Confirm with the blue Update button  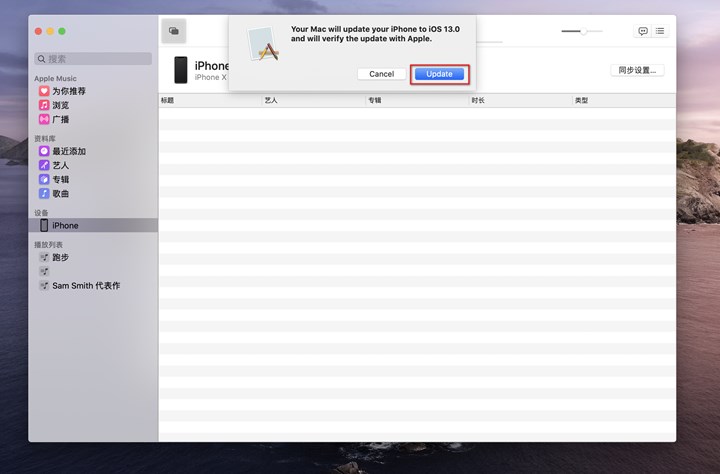coord(439,74)
